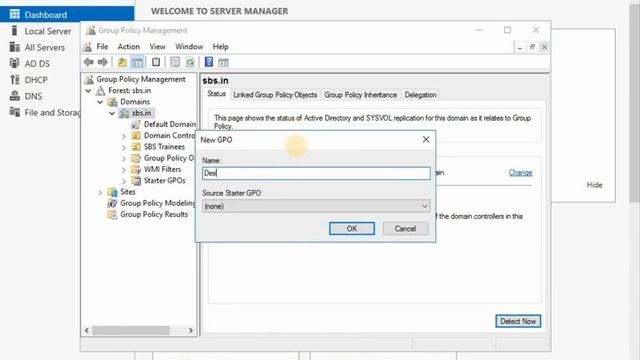Click the Back arrow toolbar icon
Image resolution: width=640 pixels, height=360 pixels.
89,62
